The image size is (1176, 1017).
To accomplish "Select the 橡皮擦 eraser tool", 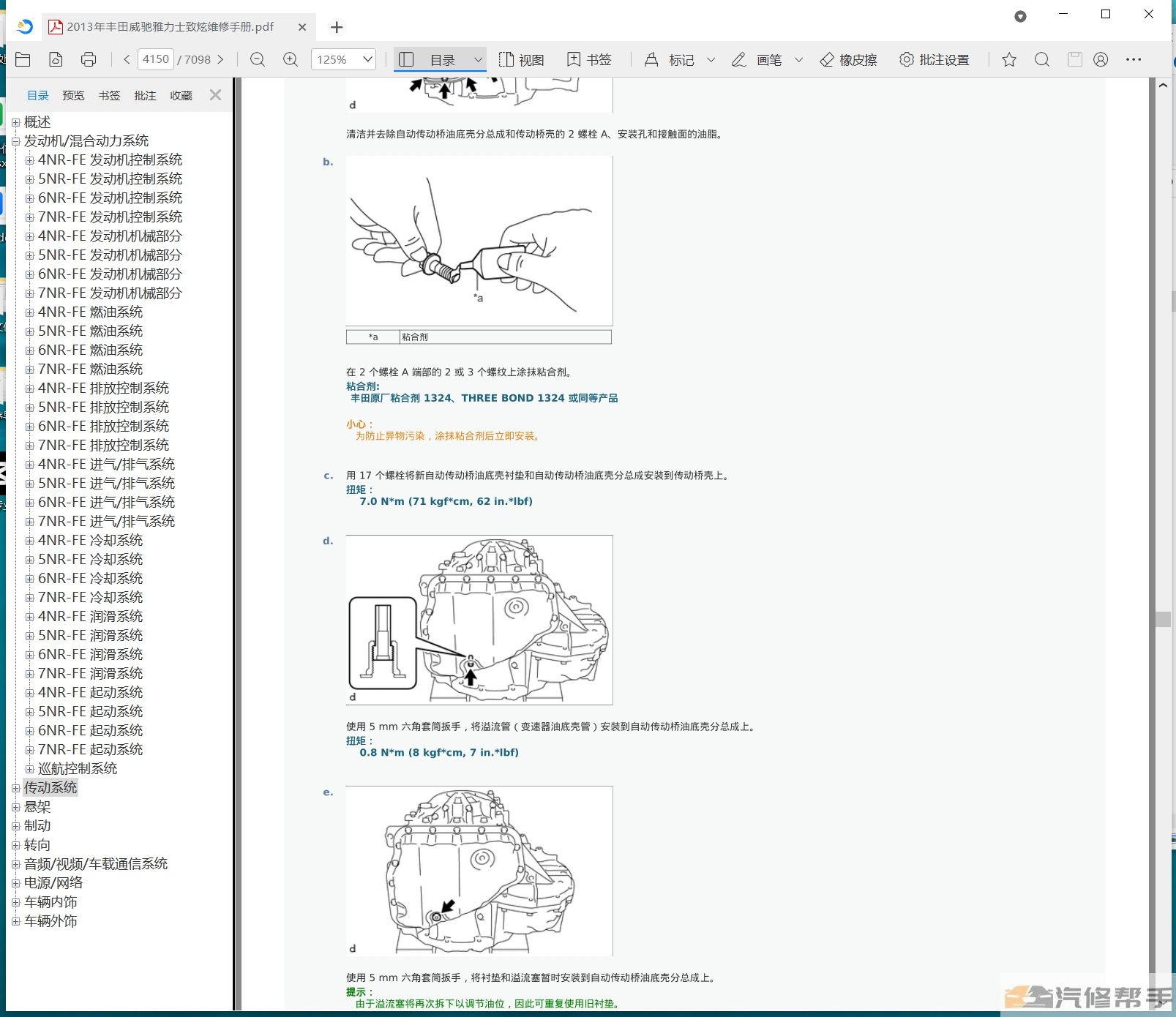I will point(848,60).
